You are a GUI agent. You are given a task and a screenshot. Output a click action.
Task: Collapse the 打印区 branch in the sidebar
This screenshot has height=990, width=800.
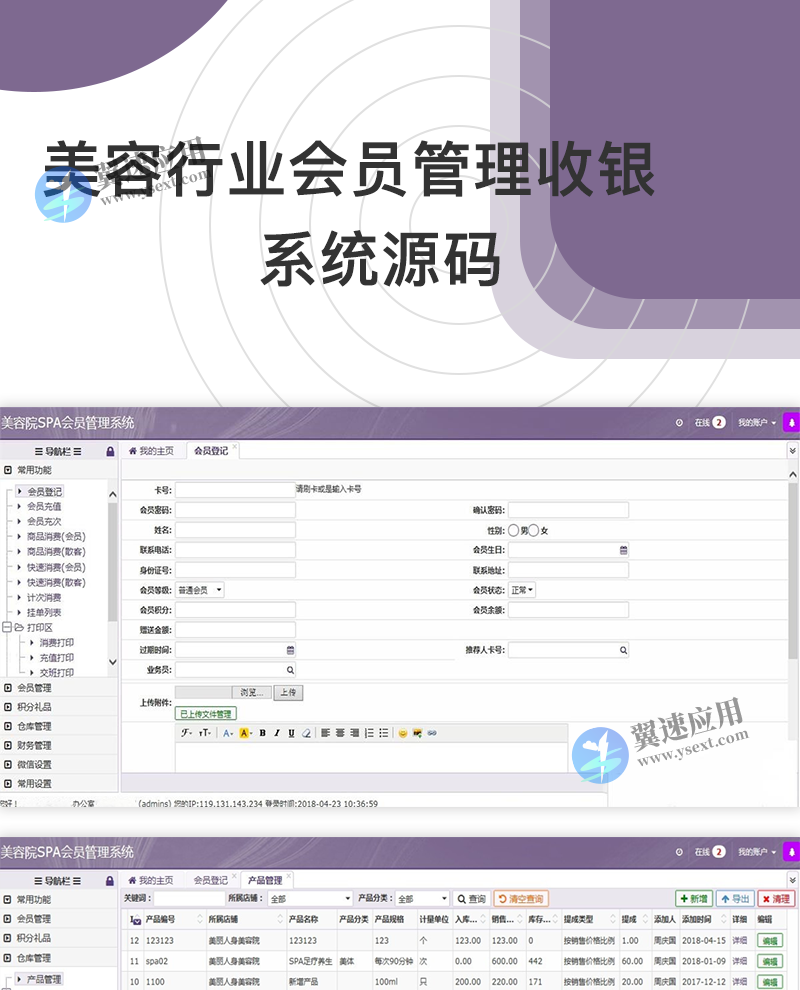pyautogui.click(x=9, y=625)
